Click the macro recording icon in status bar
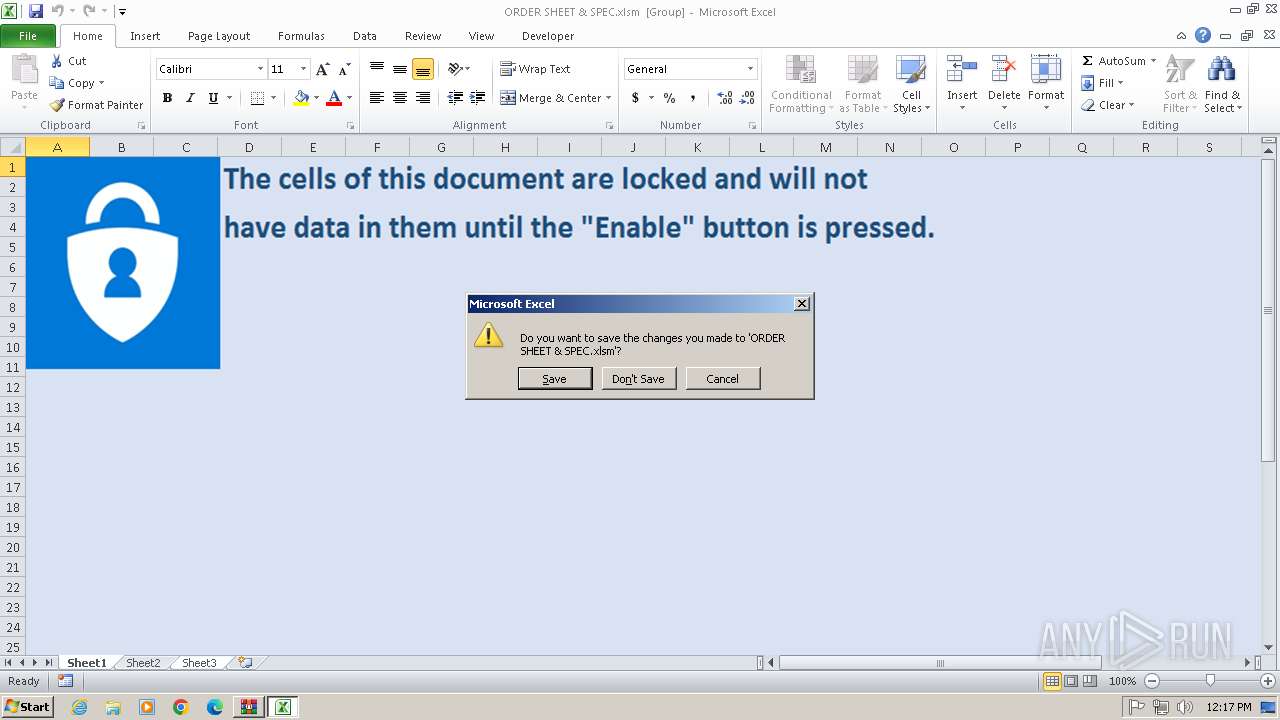 [x=65, y=681]
